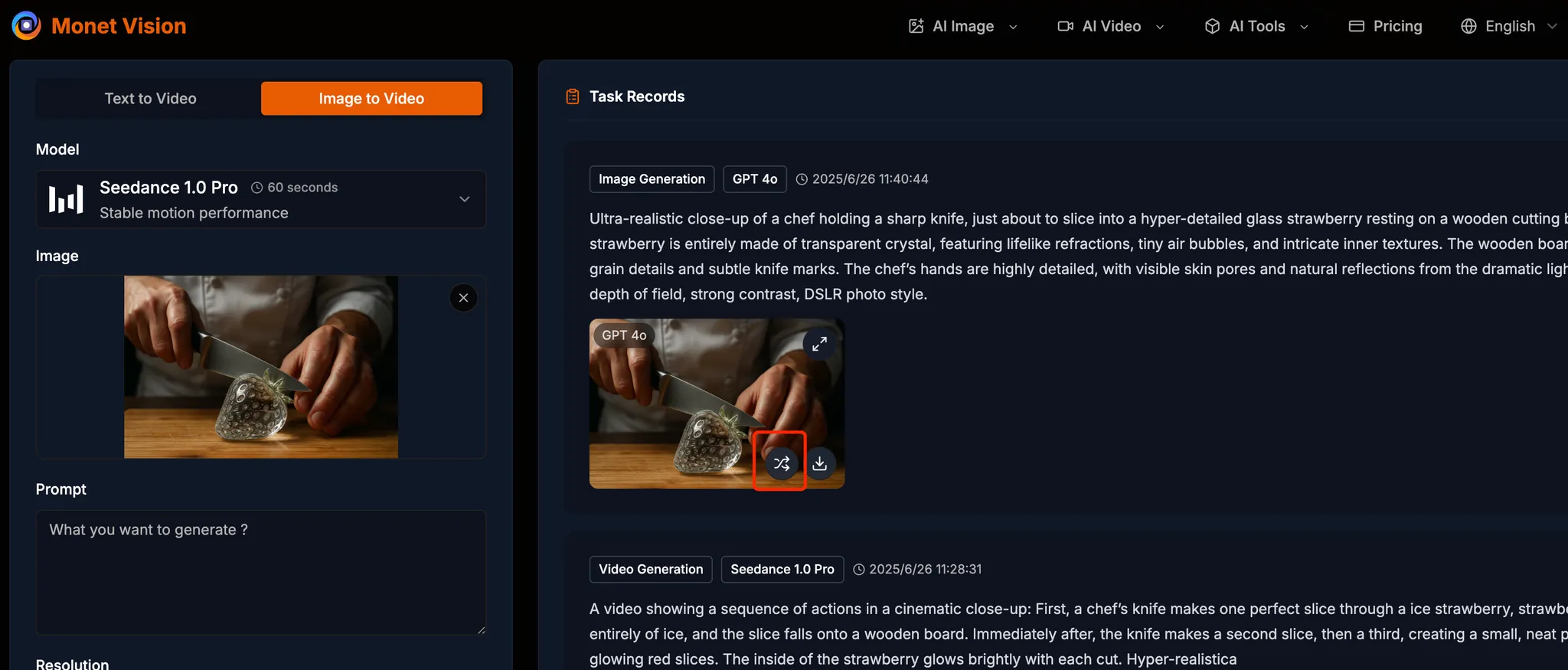1568x670 pixels.
Task: Click the 'Prompt' section label
Action: [x=60, y=489]
